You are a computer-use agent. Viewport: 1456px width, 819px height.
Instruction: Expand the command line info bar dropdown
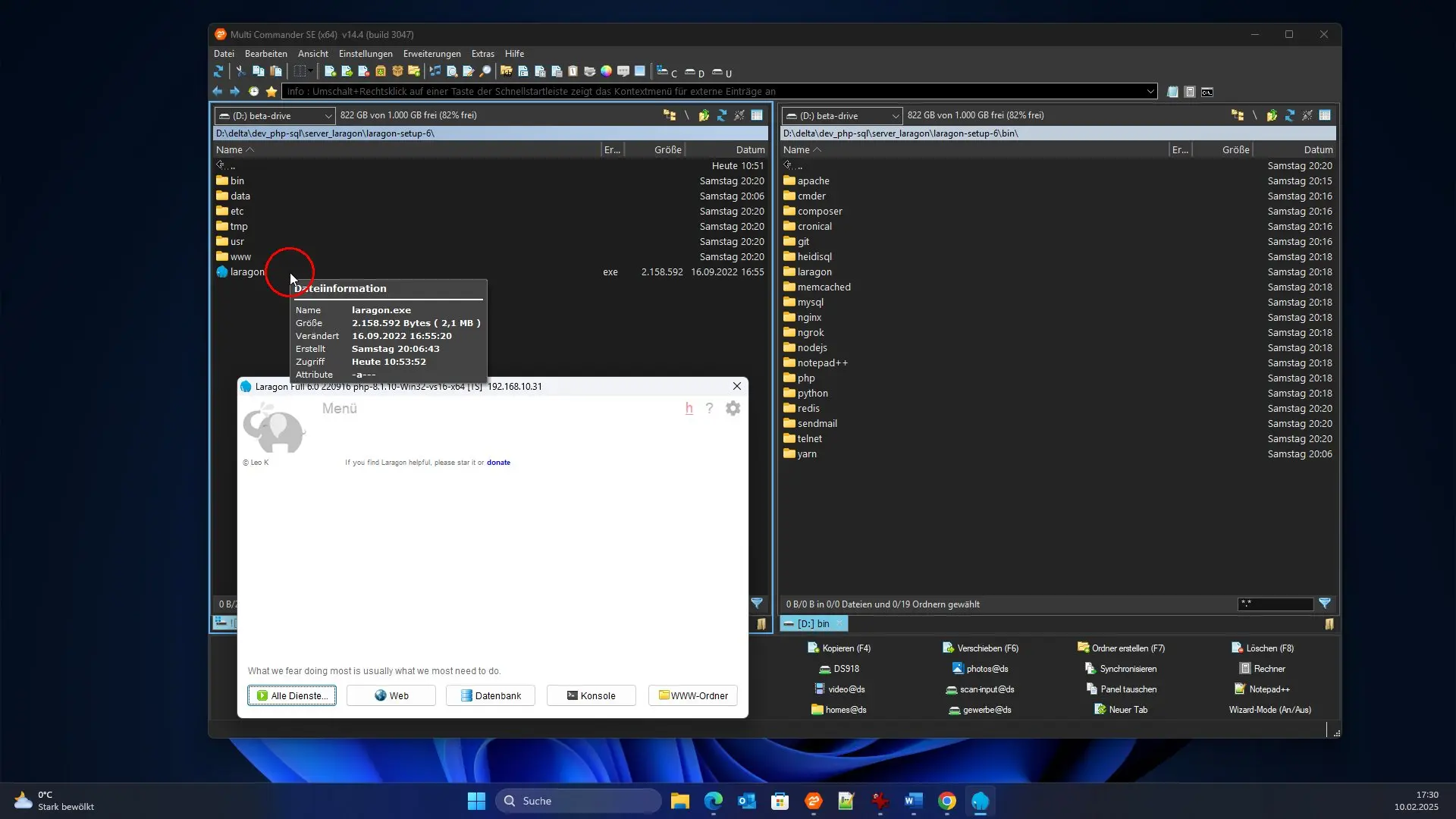[1150, 92]
